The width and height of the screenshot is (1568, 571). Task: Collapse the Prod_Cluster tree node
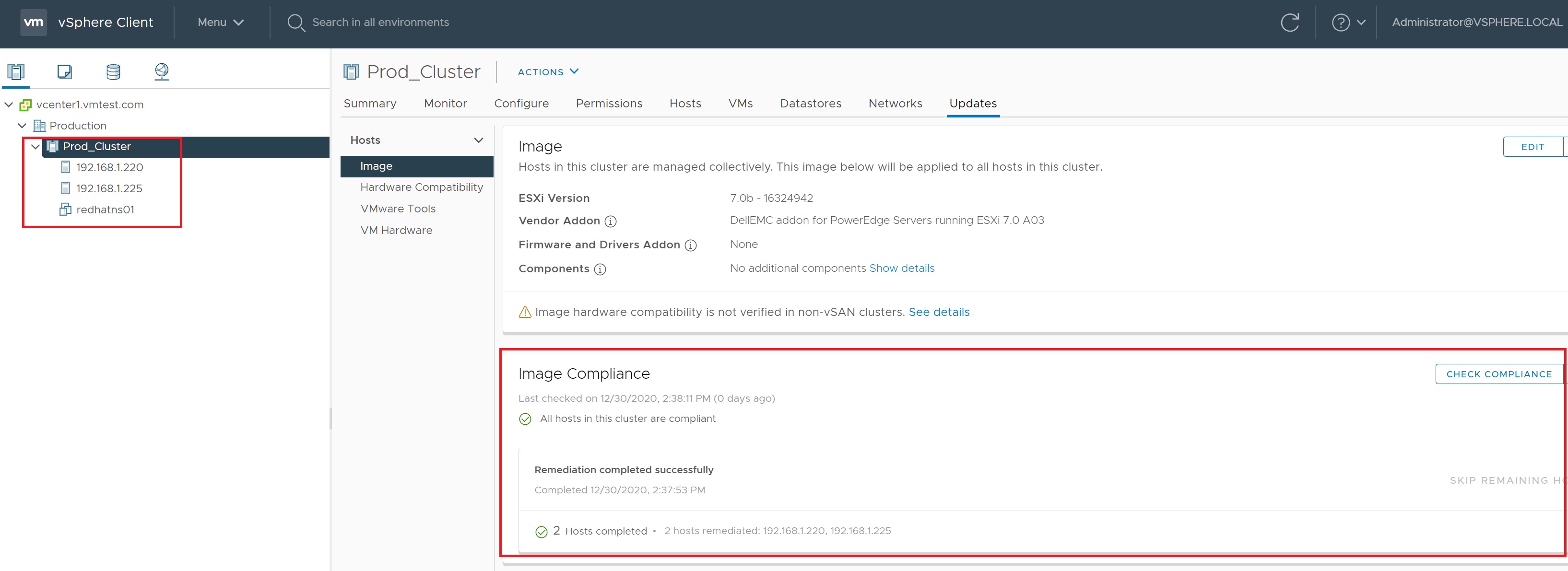pos(36,147)
